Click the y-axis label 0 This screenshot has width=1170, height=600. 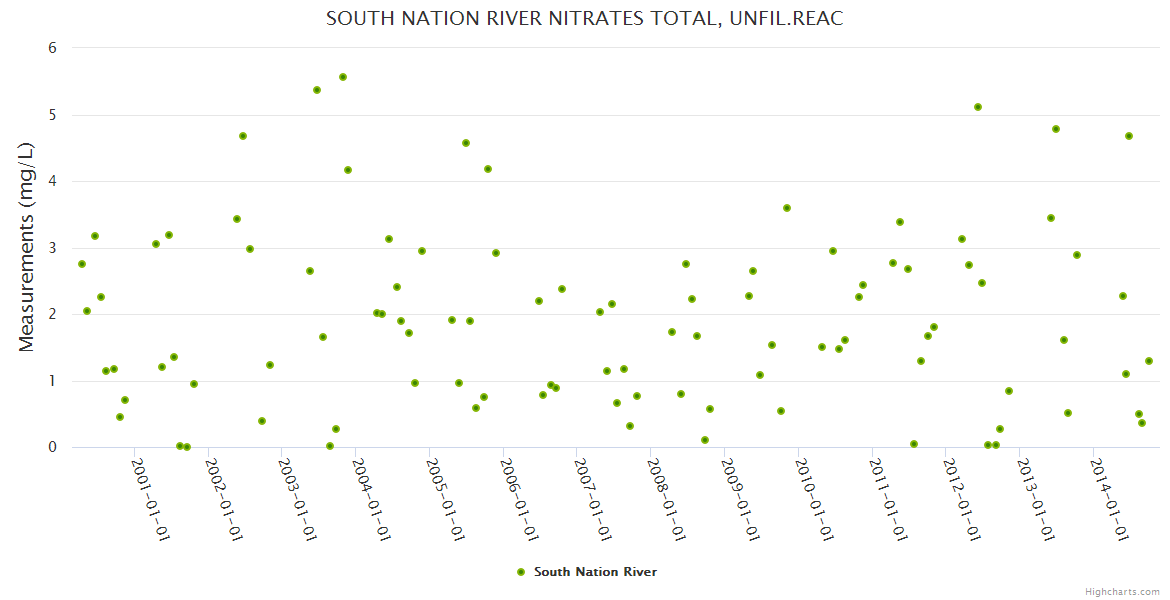point(52,447)
